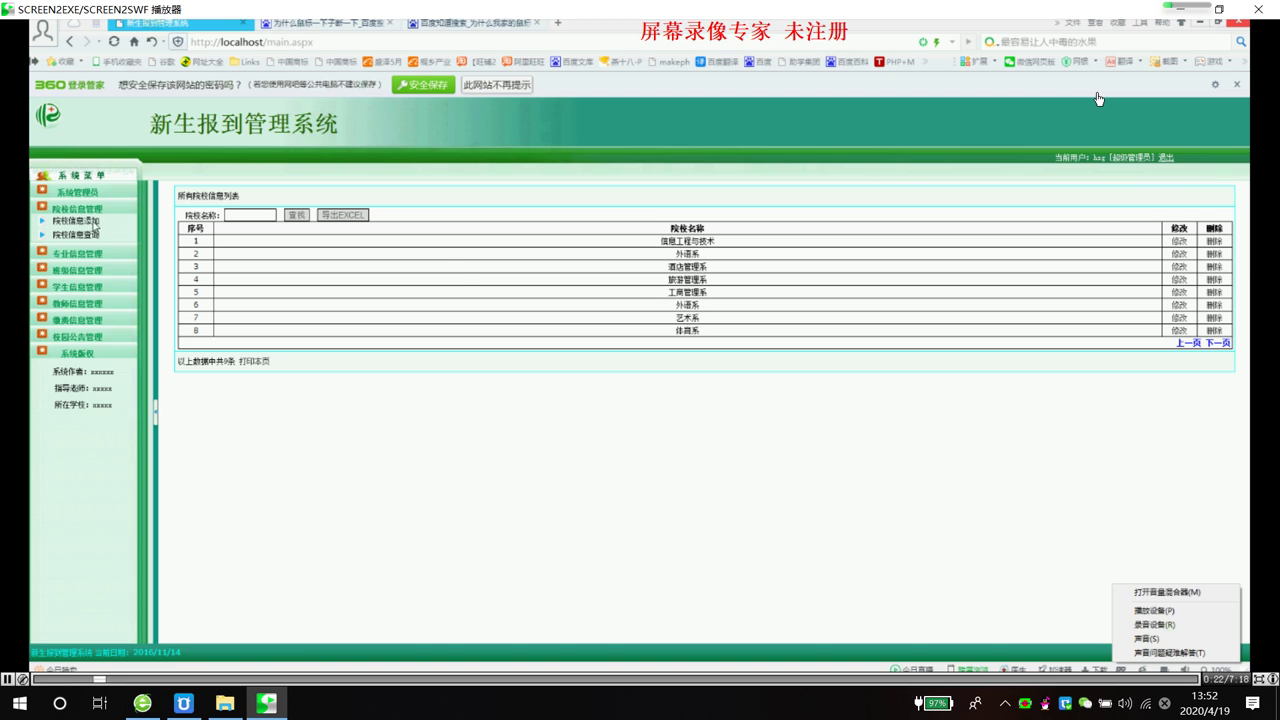Click the browser back arrow

click(70, 41)
